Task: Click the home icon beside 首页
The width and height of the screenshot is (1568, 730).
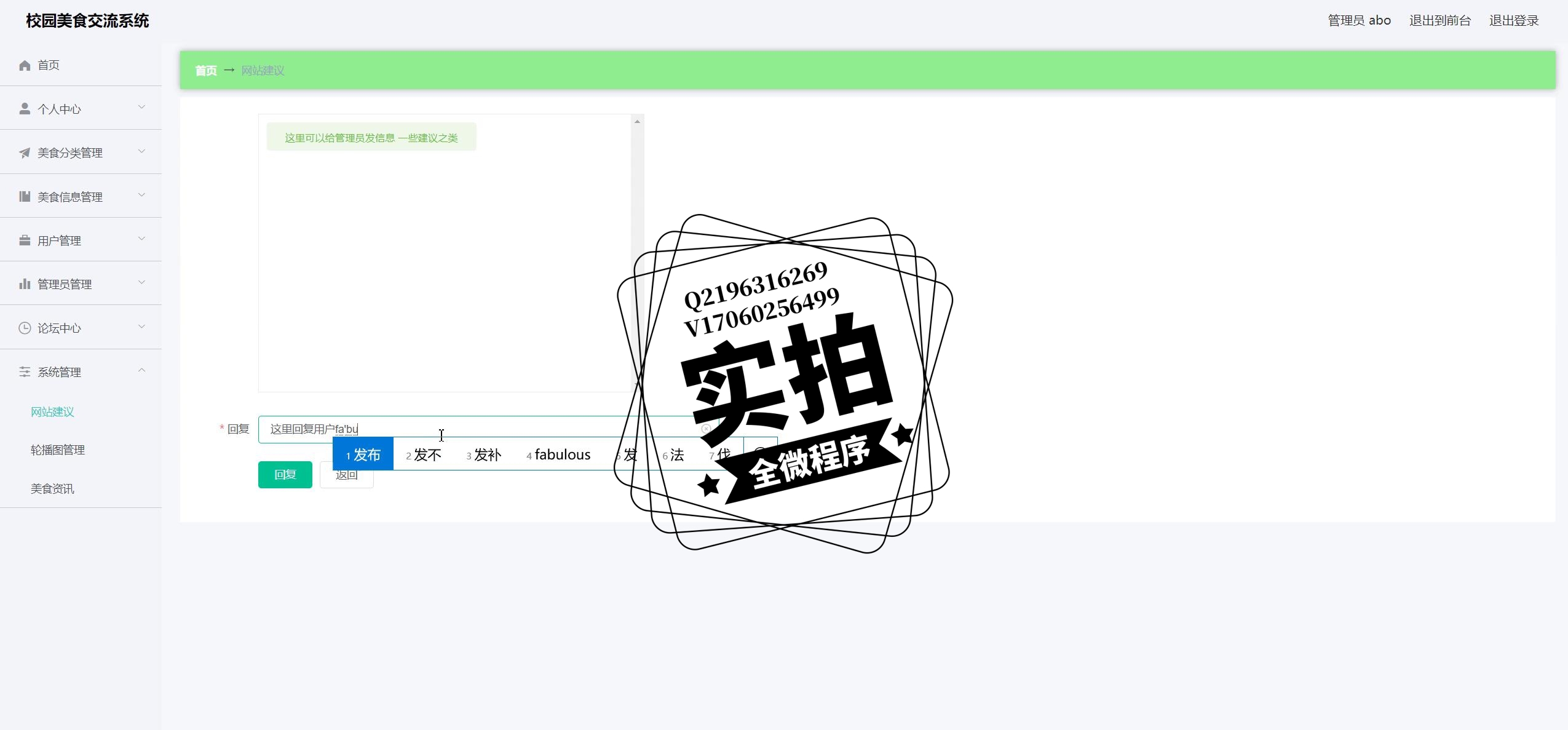Action: point(25,65)
